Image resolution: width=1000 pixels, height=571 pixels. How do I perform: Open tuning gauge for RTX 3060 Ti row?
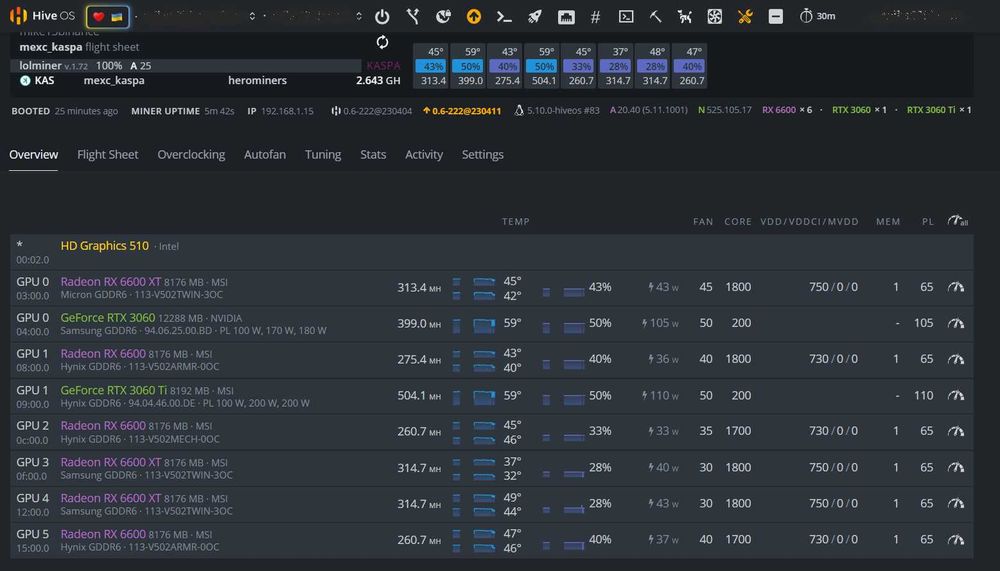[955, 396]
